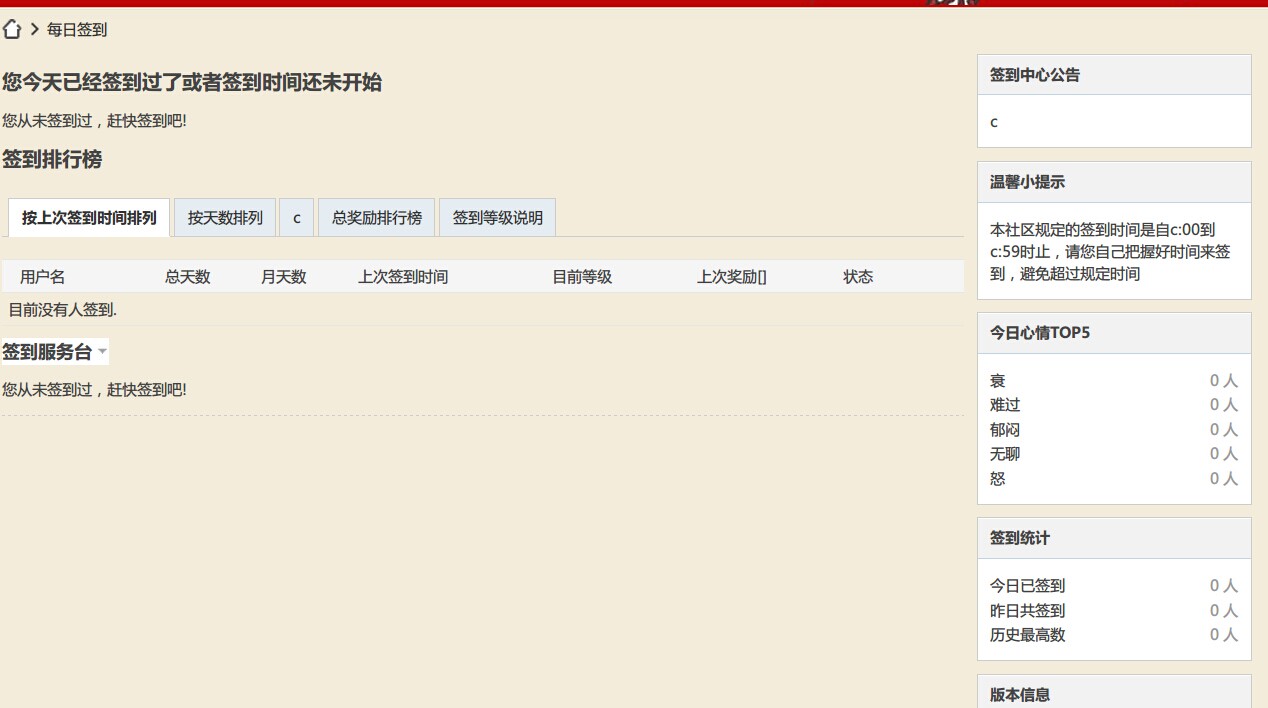Open the 签到等级说明 tab
The height and width of the screenshot is (708, 1268).
coord(496,217)
